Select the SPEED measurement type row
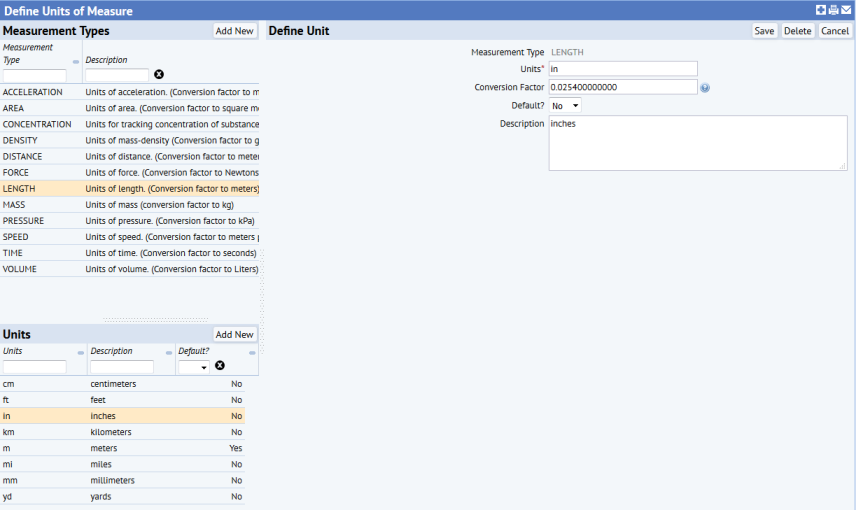856x510 pixels. [129, 237]
